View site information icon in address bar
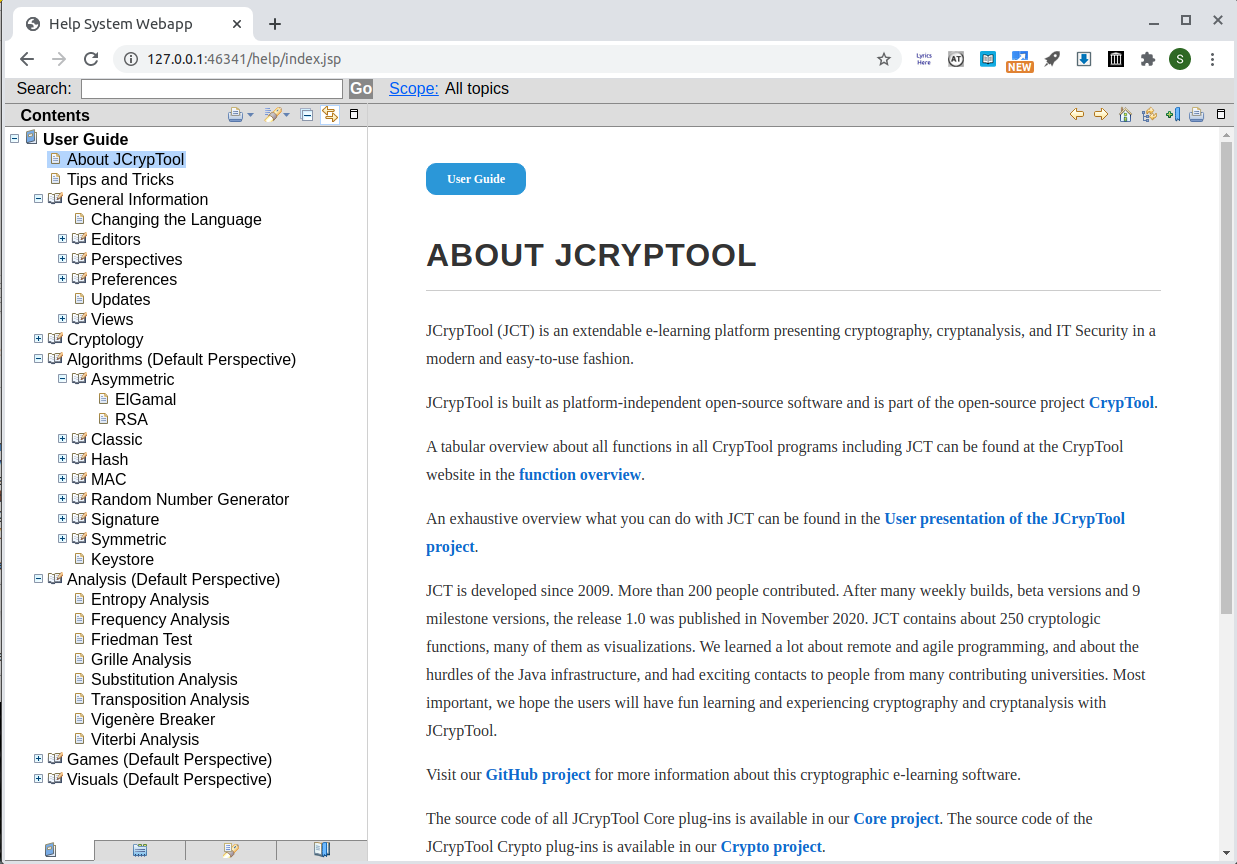 point(130,59)
